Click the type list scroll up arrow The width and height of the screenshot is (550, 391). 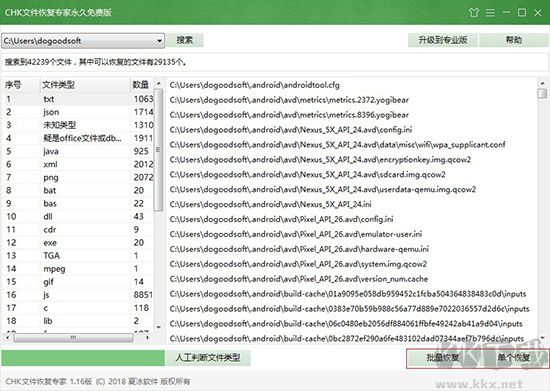[159, 83]
